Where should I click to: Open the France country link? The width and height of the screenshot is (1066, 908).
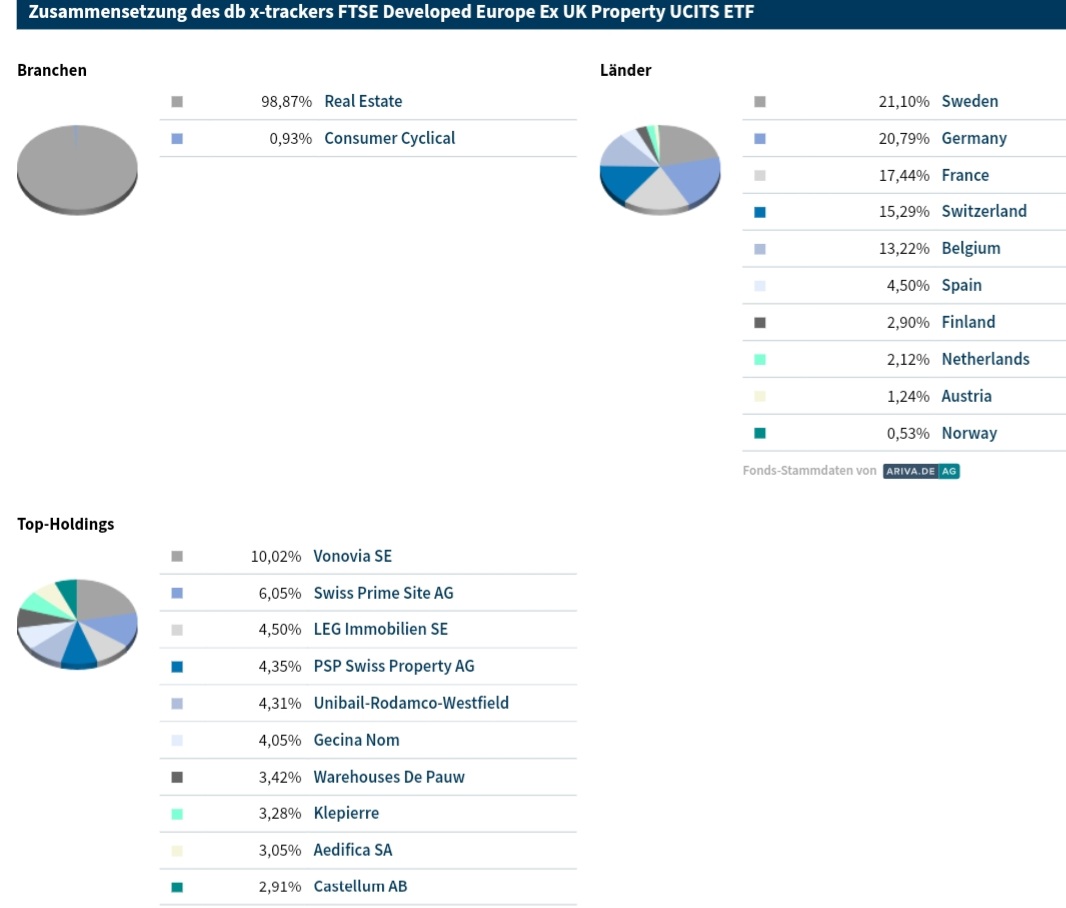pos(965,175)
